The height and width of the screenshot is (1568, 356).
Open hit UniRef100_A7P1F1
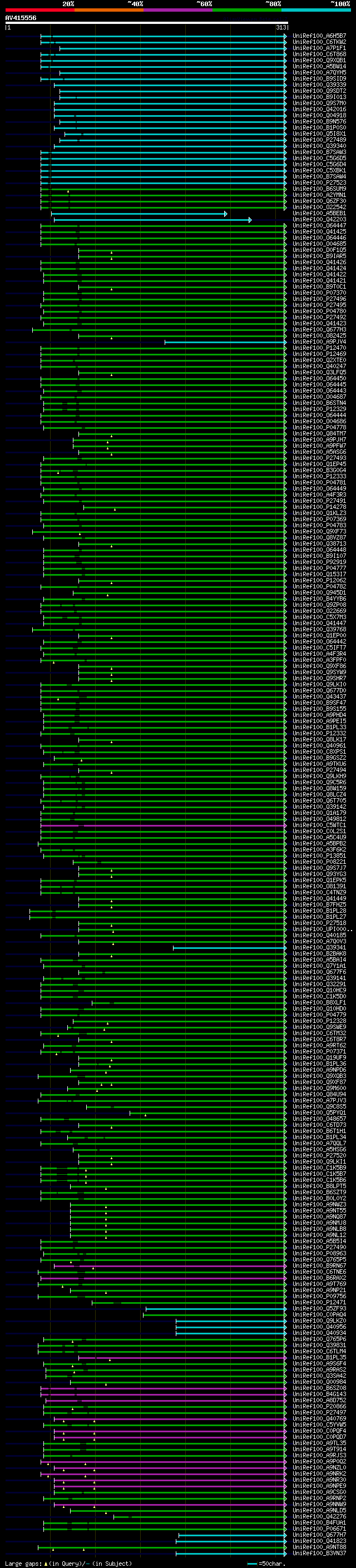pyautogui.click(x=319, y=48)
